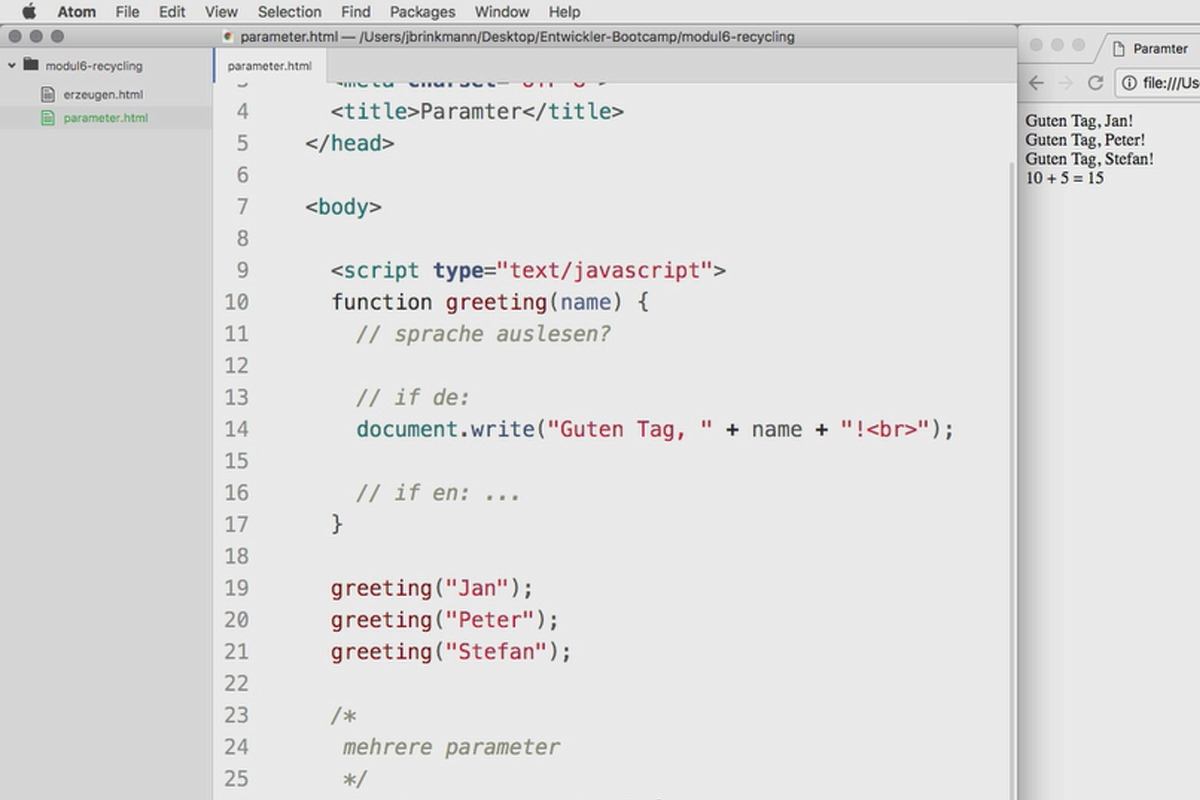Collapse the modul6-recycling folder chevron

(x=11, y=65)
